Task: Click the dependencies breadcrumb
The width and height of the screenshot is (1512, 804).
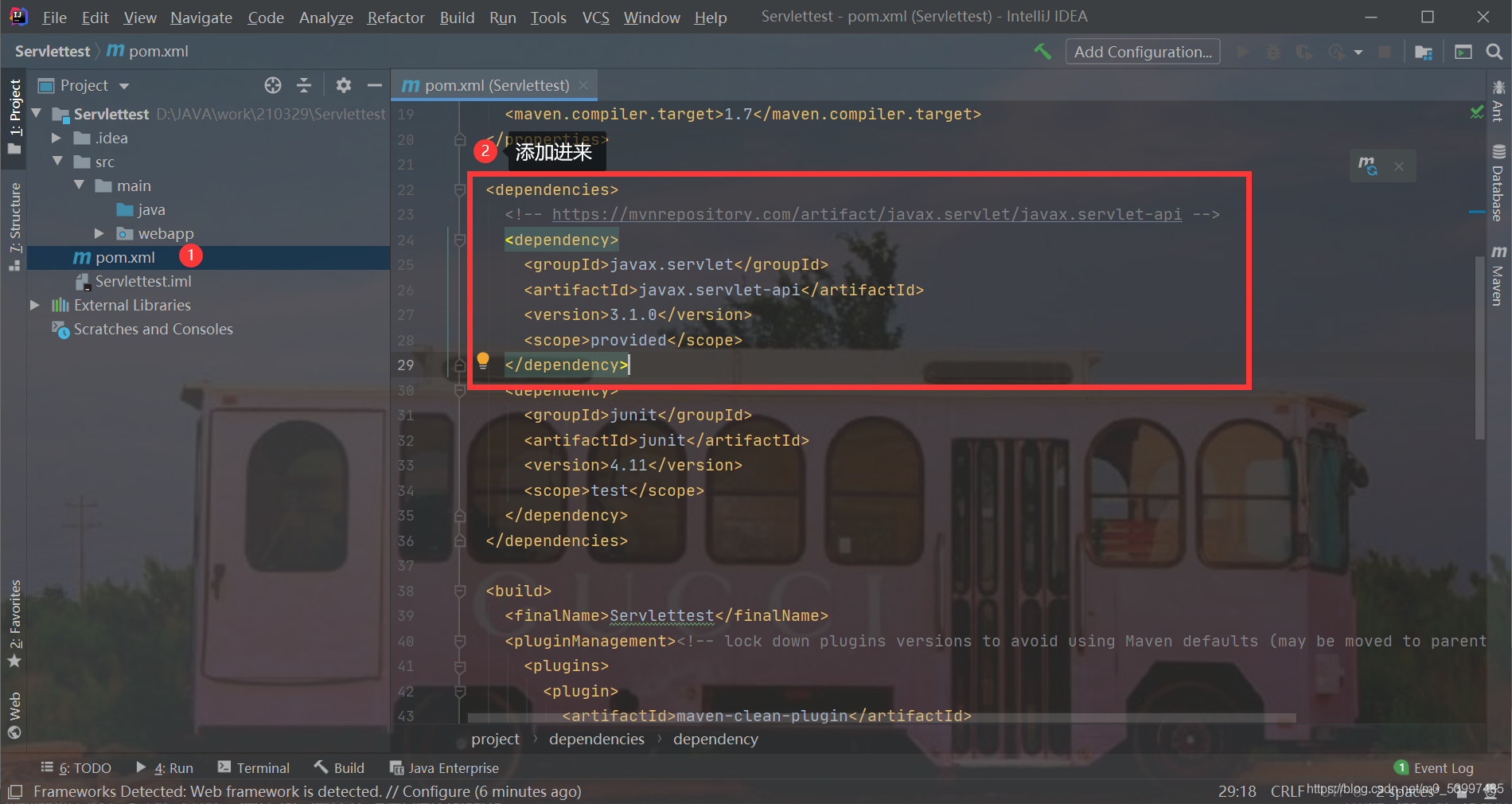Action: [597, 739]
